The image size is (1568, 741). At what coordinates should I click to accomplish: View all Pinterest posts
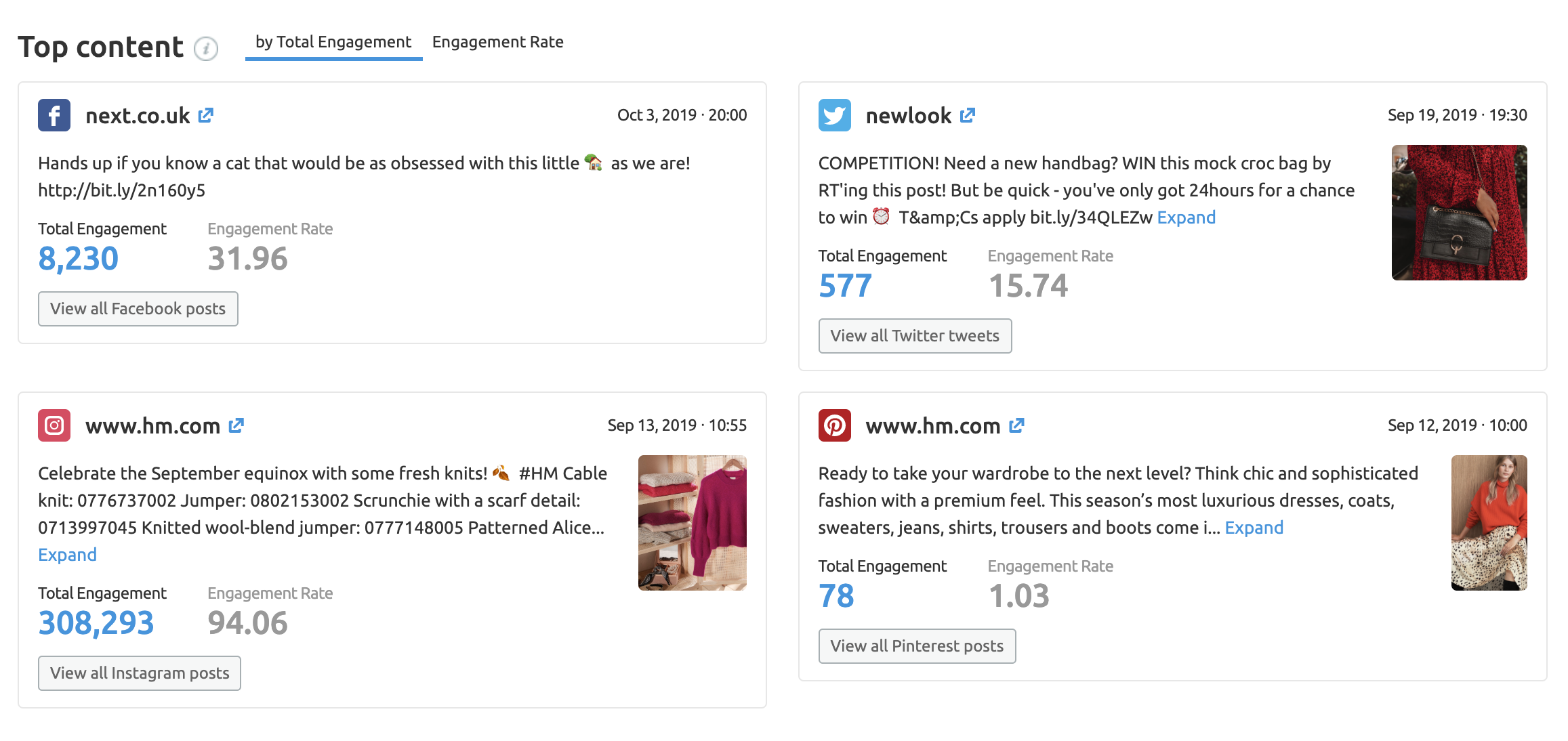[x=917, y=646]
